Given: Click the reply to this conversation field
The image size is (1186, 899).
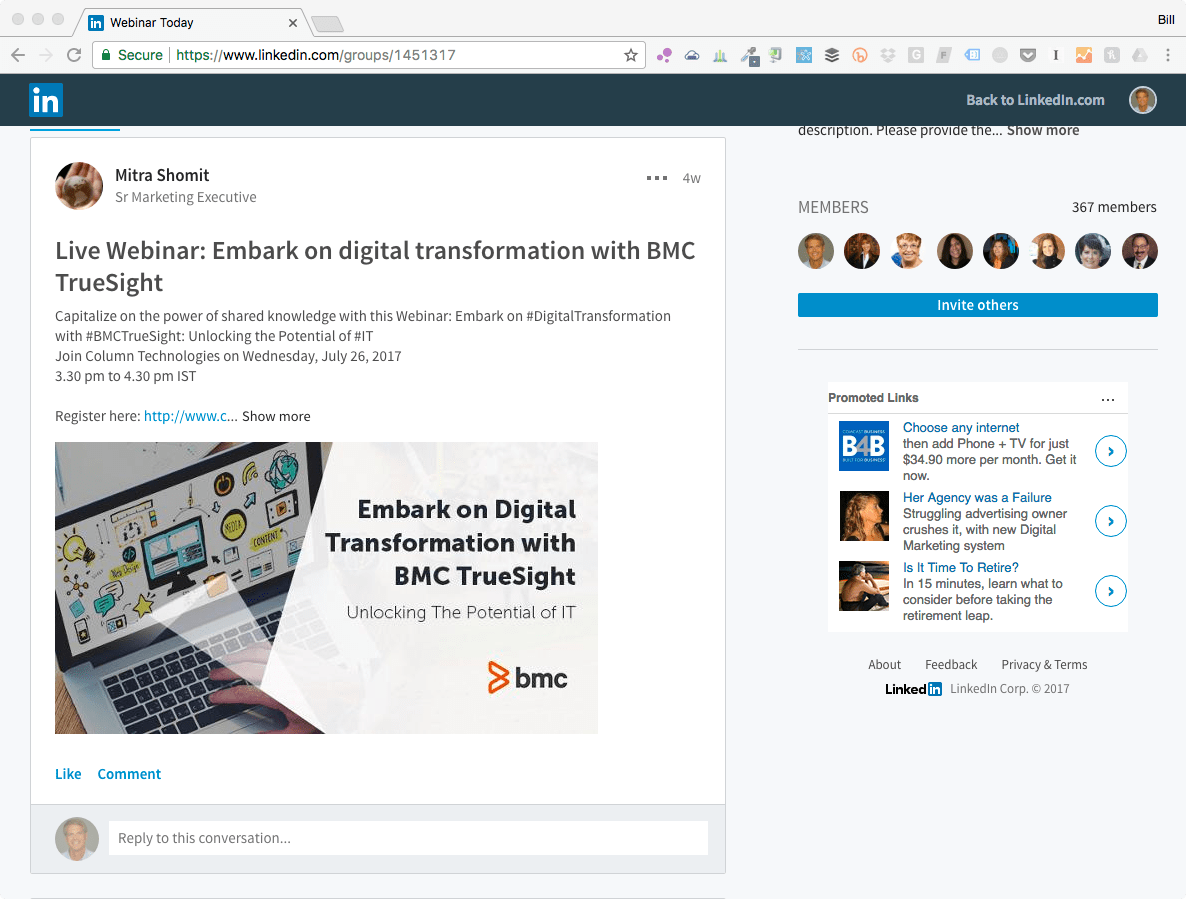Looking at the screenshot, I should click(x=407, y=838).
